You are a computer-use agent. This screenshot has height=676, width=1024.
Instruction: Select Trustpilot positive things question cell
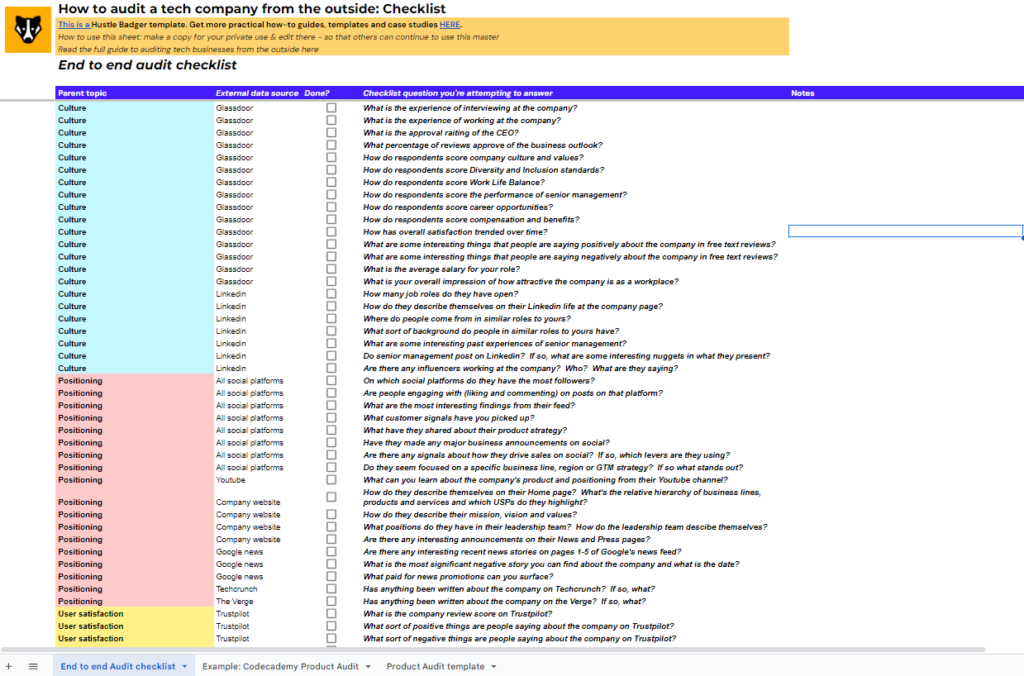click(x=519, y=626)
